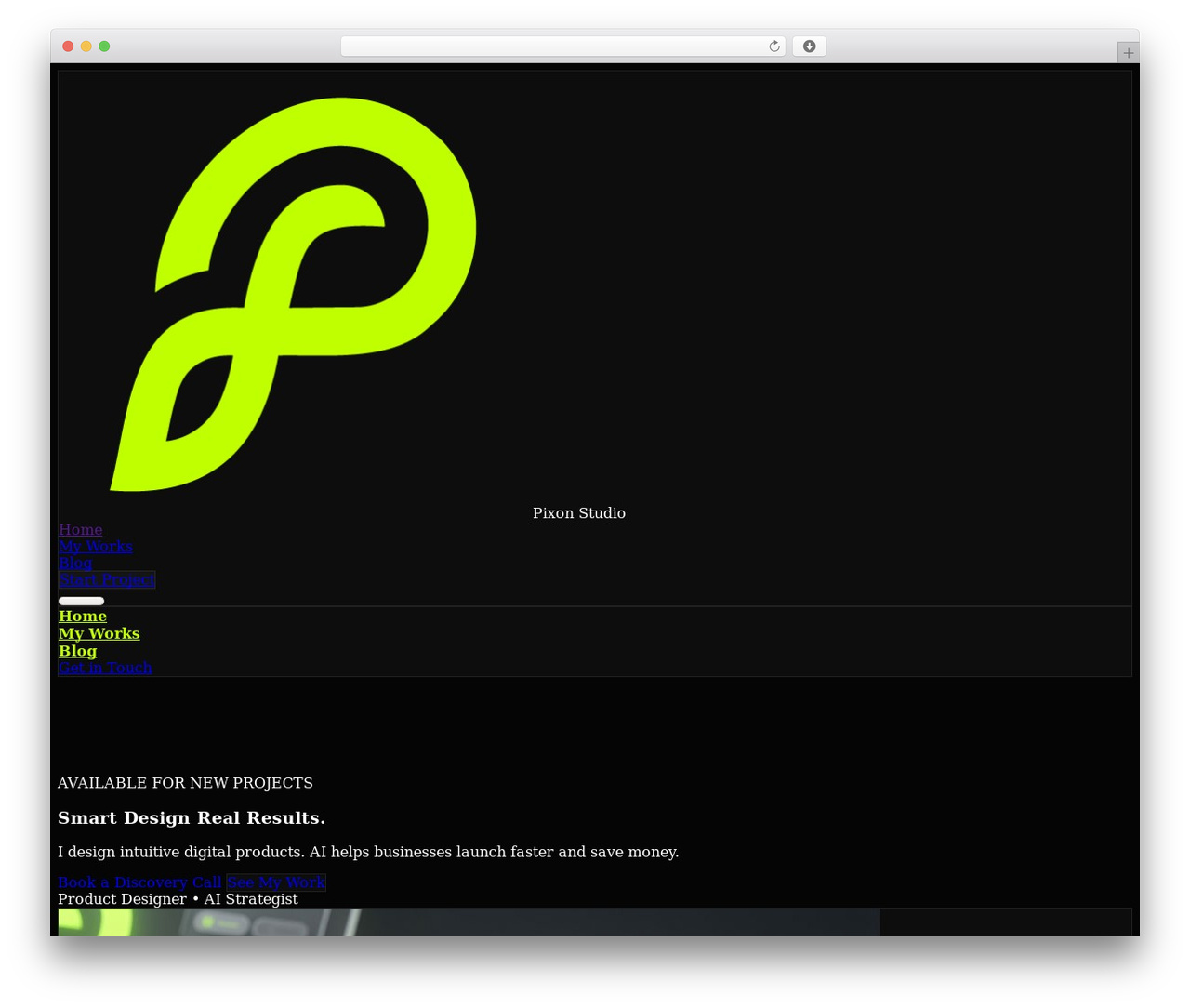Image resolution: width=1190 pixels, height=1008 pixels.
Task: Select the bold green My Works menu item
Action: click(x=99, y=634)
